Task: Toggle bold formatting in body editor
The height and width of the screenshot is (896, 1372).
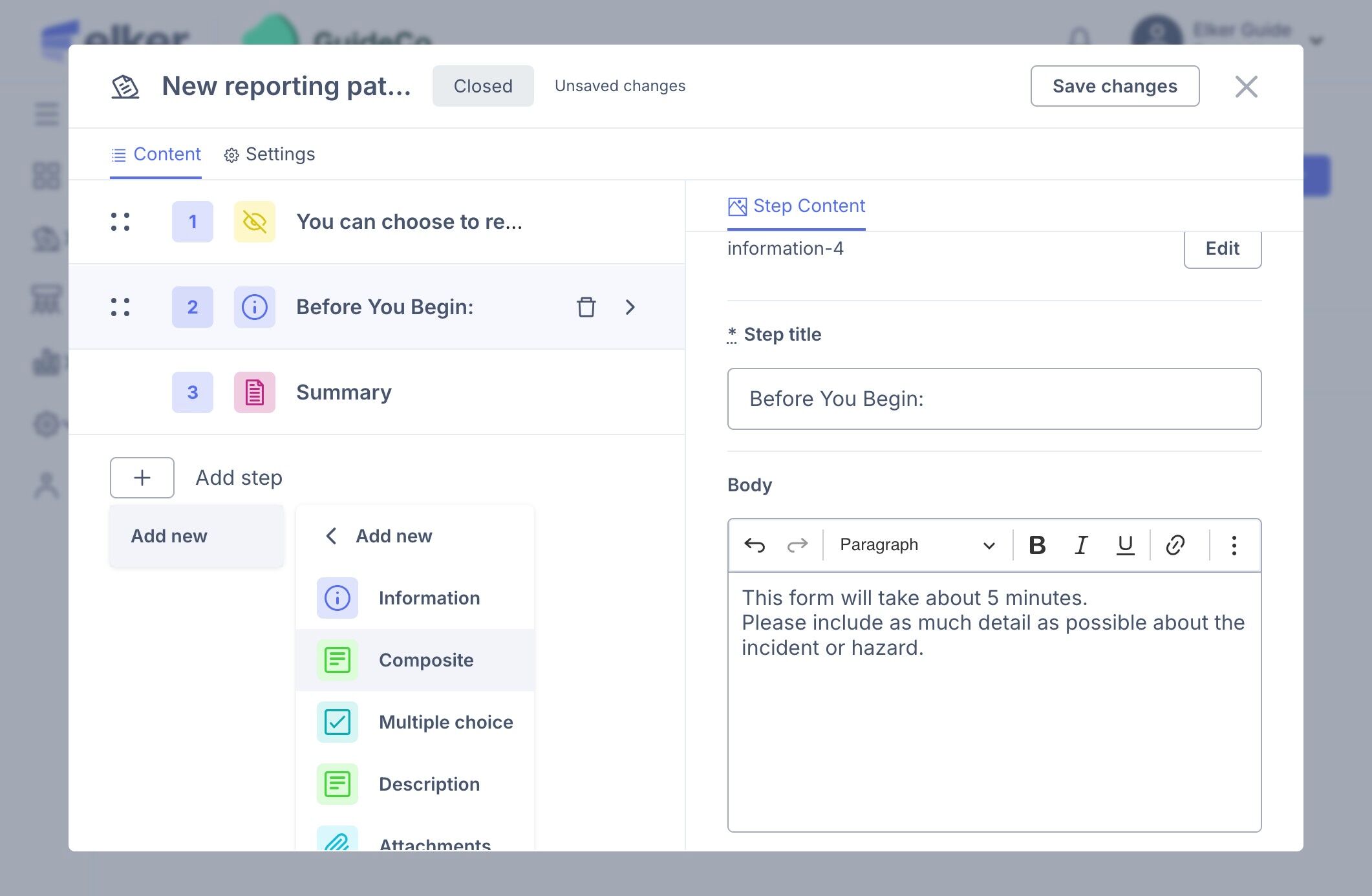Action: 1037,545
